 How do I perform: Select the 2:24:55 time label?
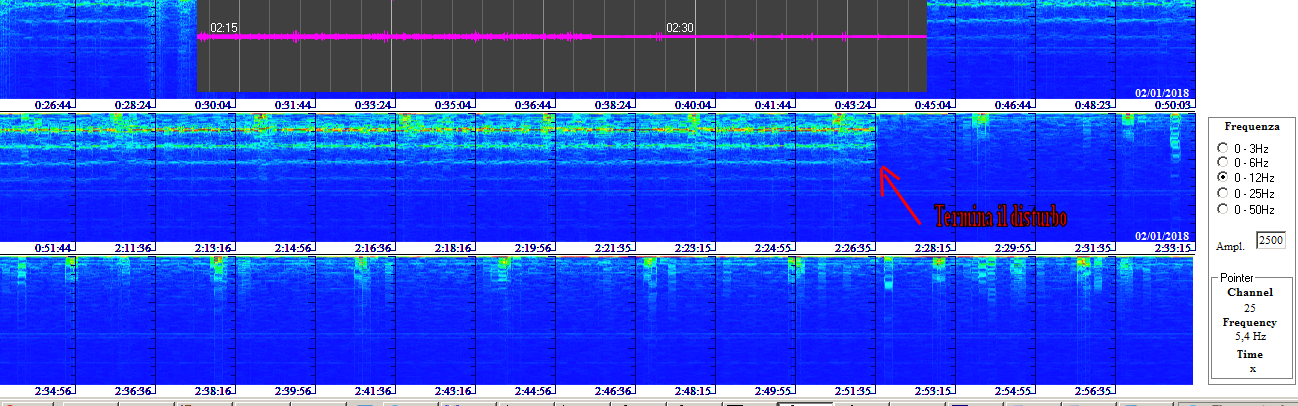tap(773, 247)
